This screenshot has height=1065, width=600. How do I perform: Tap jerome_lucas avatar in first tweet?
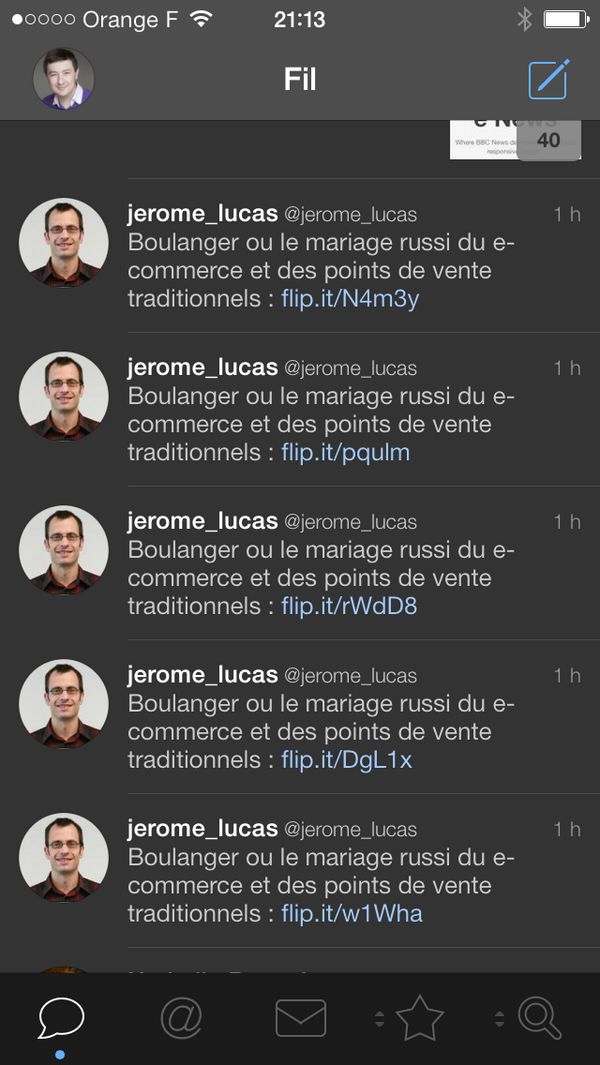pyautogui.click(x=64, y=242)
